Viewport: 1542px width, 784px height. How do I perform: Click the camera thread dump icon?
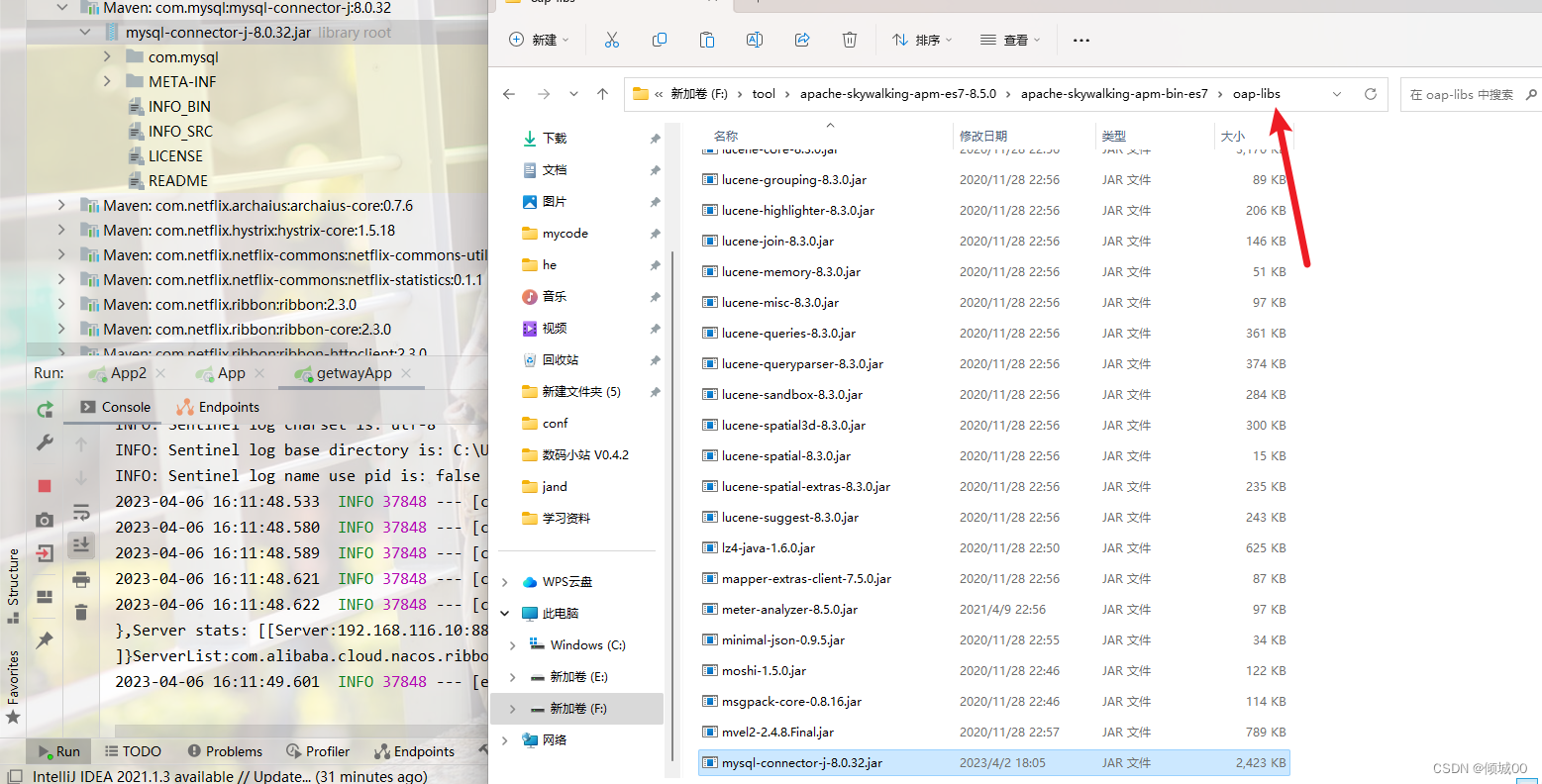coord(45,520)
